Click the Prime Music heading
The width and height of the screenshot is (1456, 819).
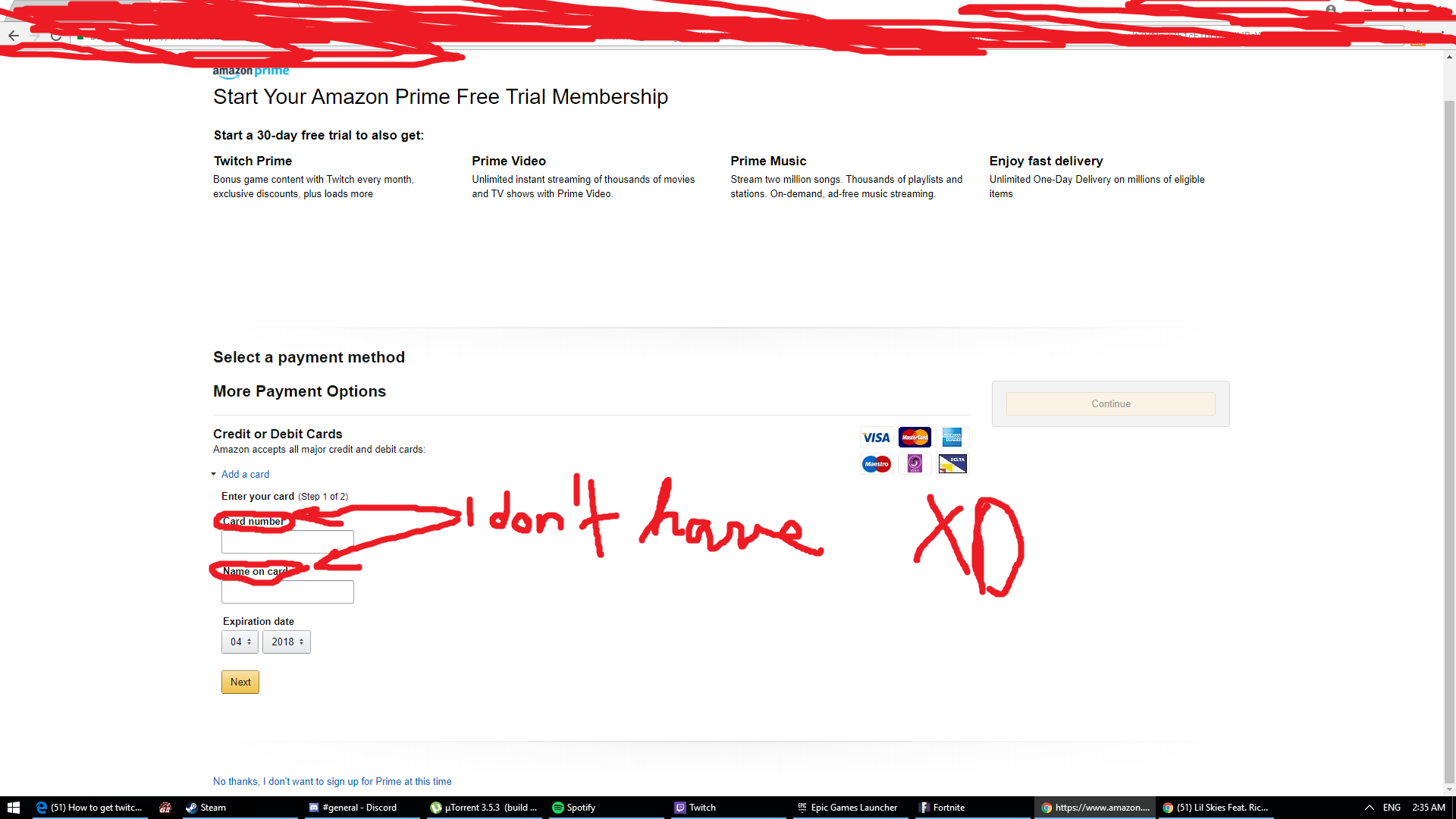click(x=768, y=161)
